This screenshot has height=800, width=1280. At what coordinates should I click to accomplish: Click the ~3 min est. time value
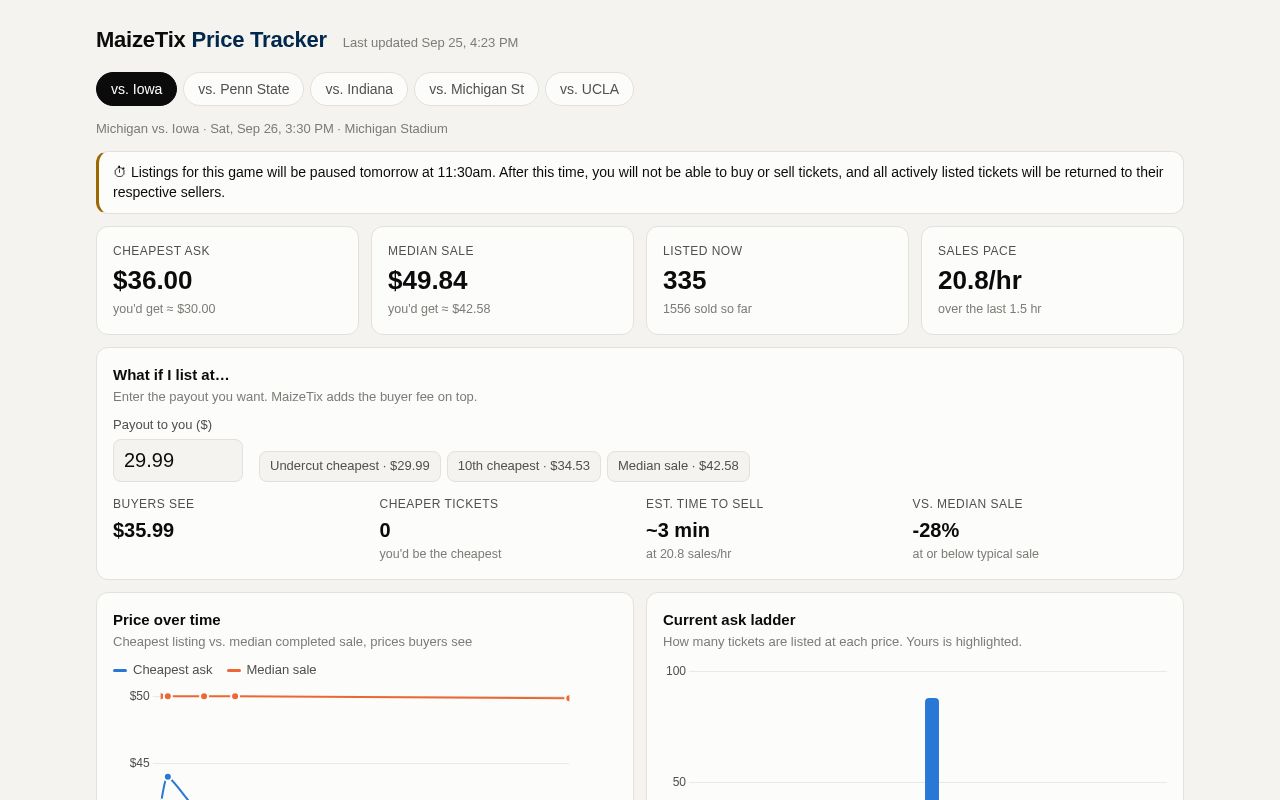pos(678,530)
